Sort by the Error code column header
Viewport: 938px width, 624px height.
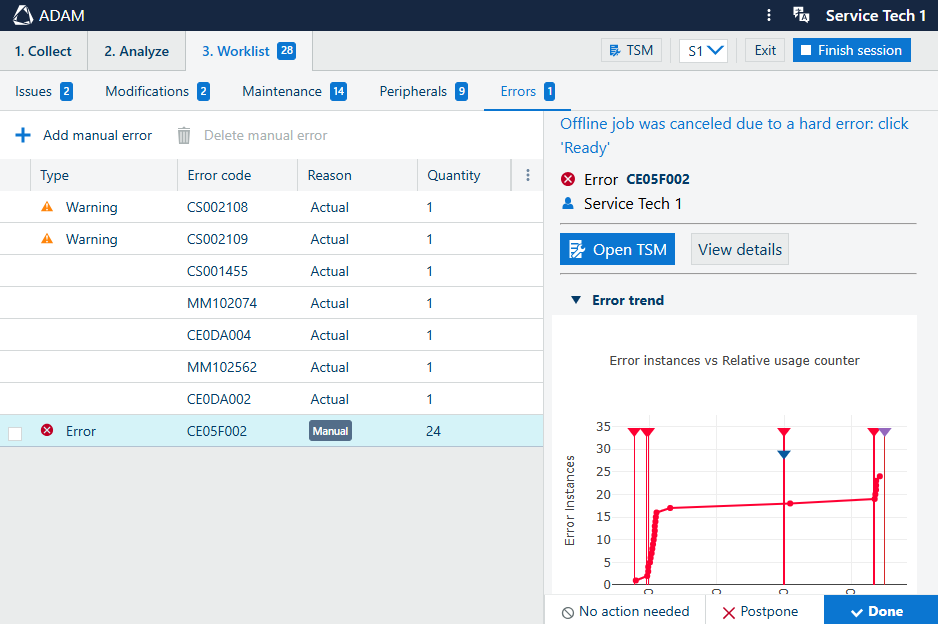[x=220, y=175]
